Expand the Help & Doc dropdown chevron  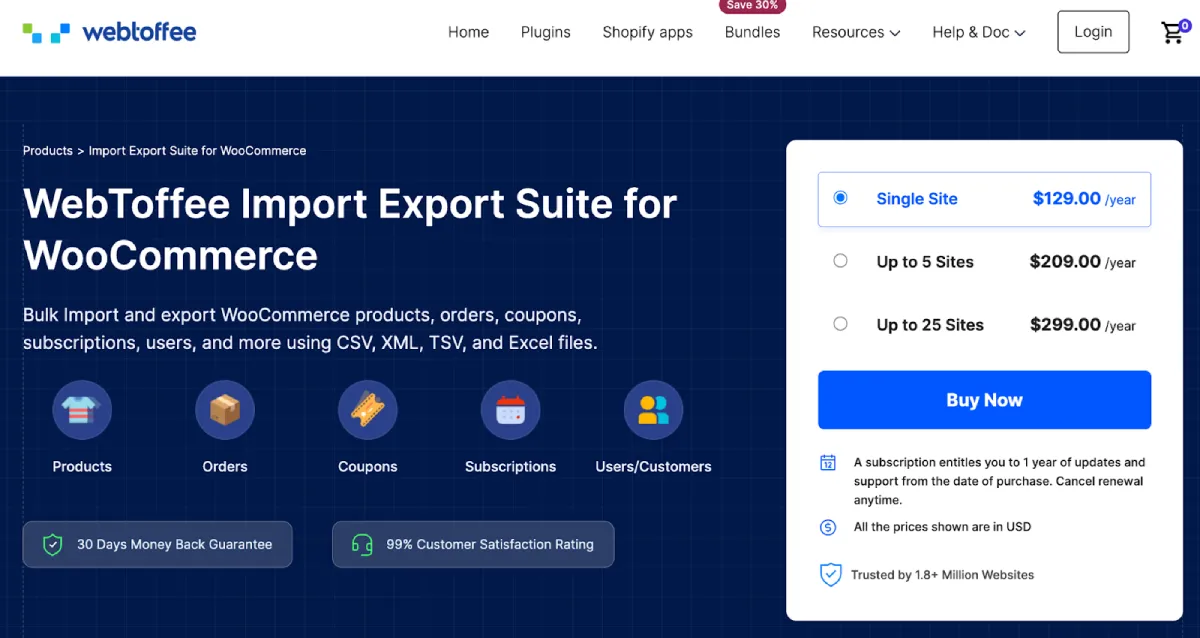[1020, 33]
